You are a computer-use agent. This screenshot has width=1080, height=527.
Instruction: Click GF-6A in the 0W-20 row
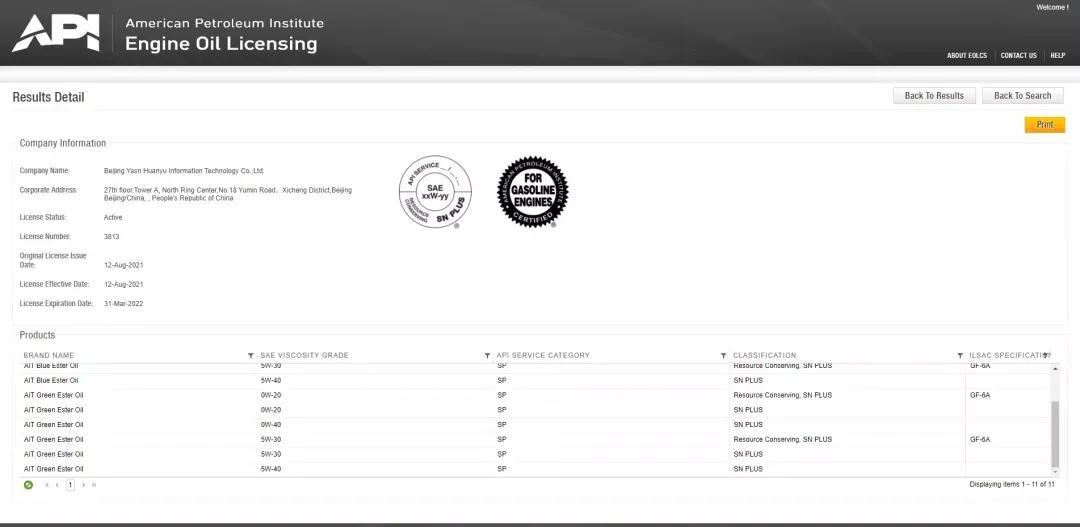pyautogui.click(x=979, y=395)
